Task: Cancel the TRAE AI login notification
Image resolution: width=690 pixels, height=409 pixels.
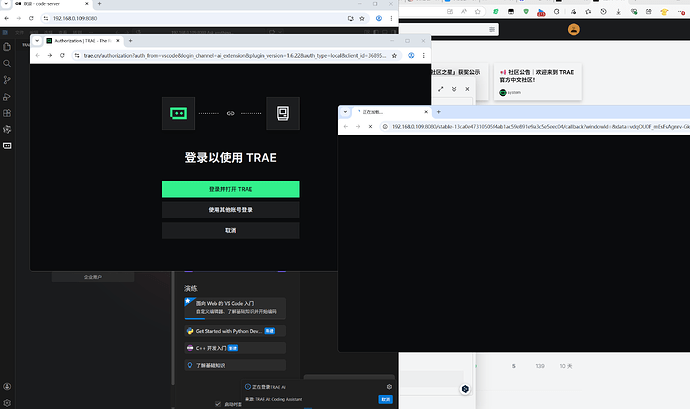Action: pyautogui.click(x=385, y=399)
